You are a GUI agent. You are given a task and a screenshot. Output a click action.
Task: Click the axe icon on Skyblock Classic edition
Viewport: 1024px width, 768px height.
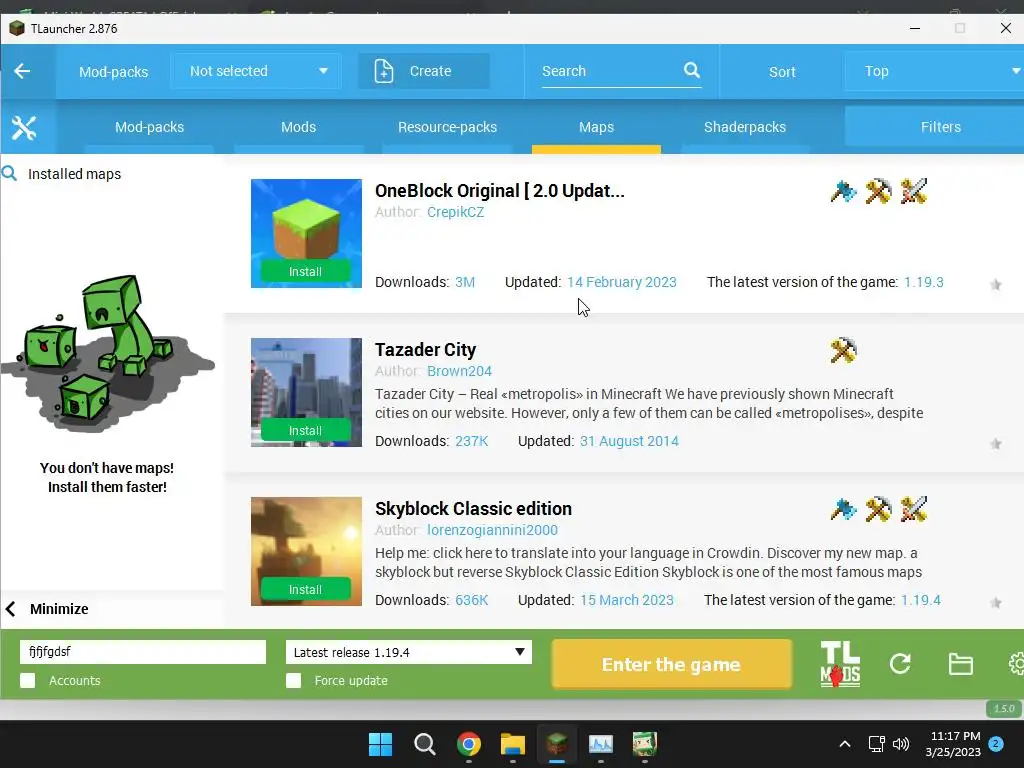[x=843, y=509]
